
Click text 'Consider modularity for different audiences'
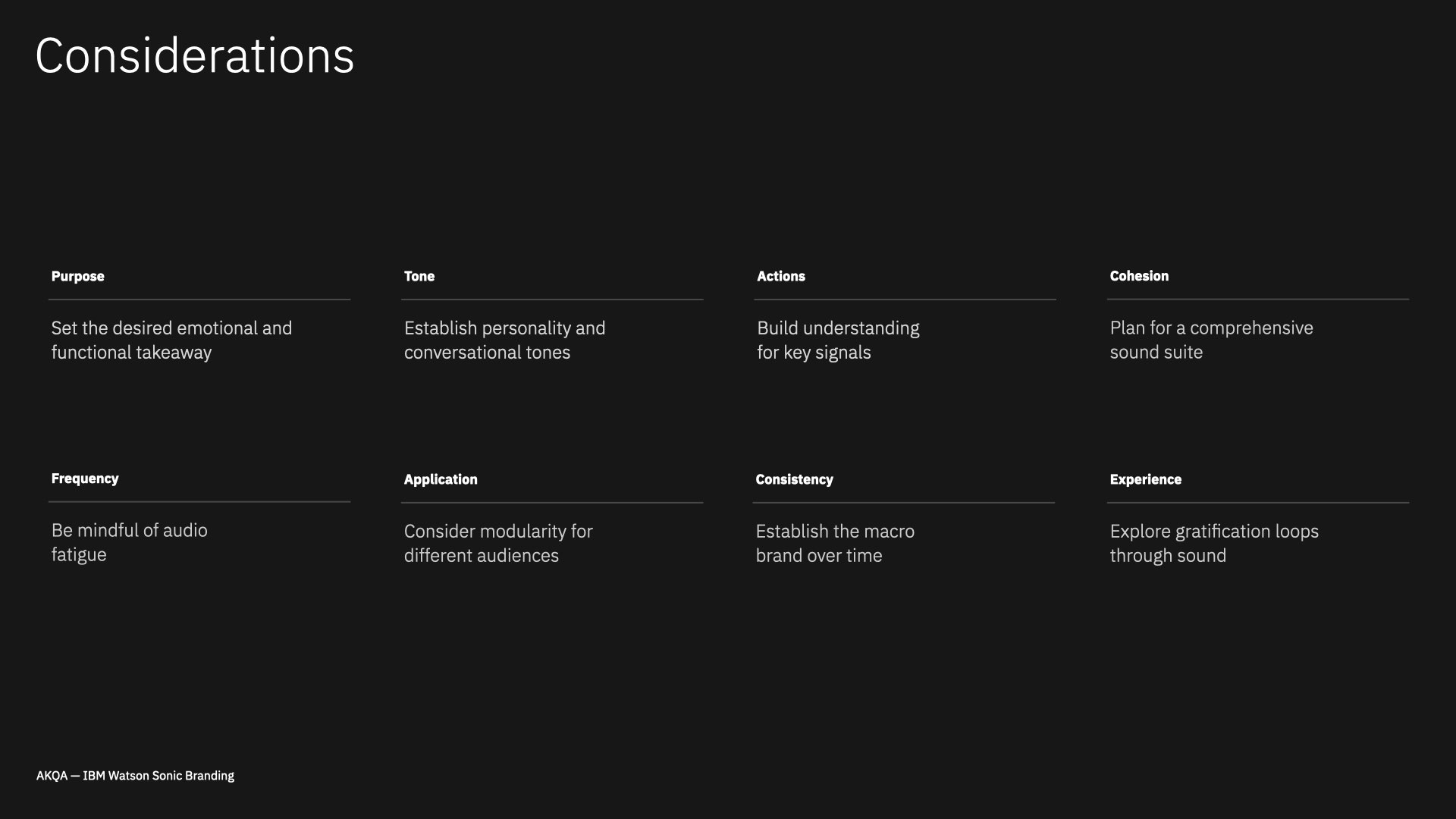point(498,543)
